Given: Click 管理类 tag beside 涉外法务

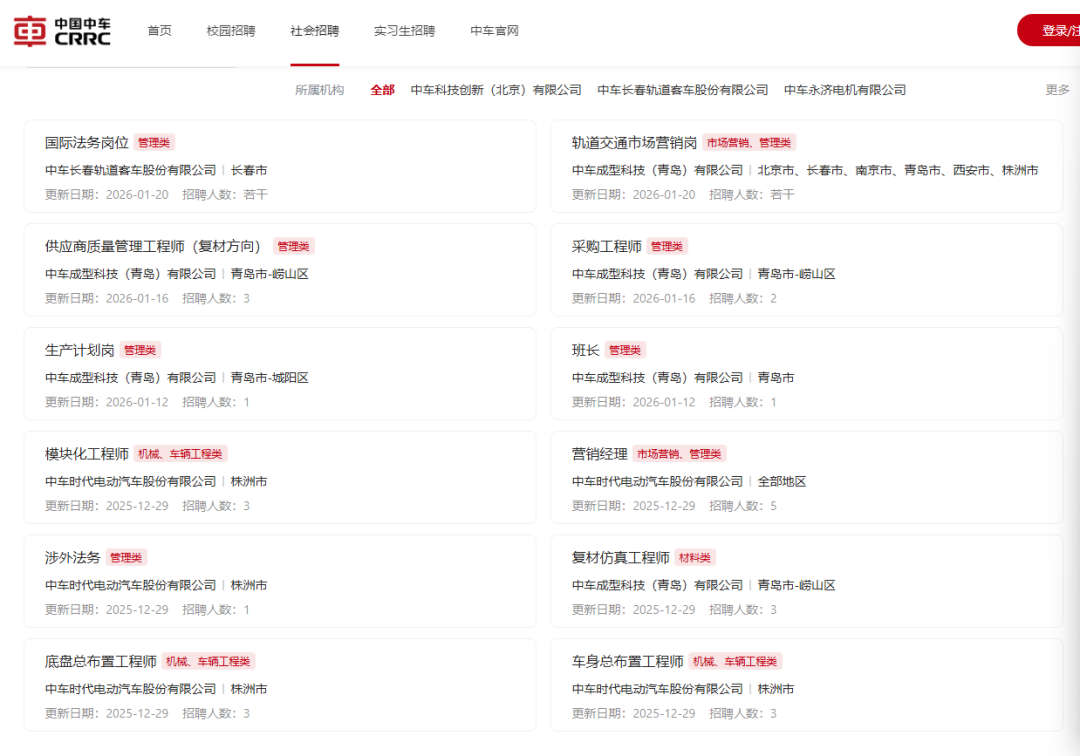Looking at the screenshot, I should [x=126, y=558].
